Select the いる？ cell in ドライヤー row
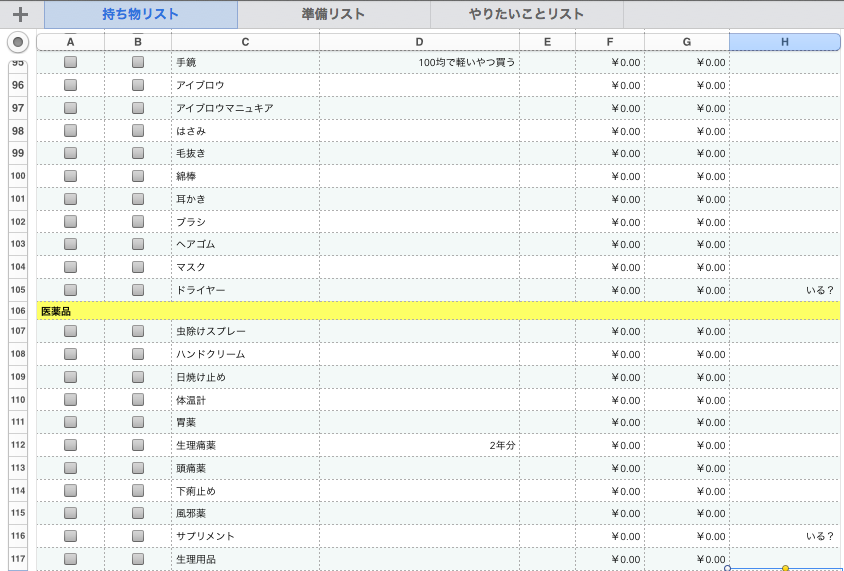This screenshot has width=844, height=571. 784,290
